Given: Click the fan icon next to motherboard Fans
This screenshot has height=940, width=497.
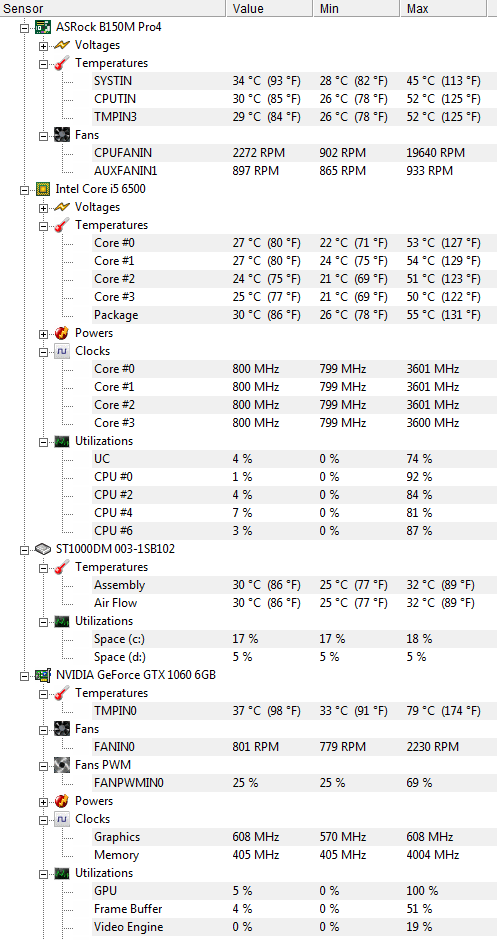Looking at the screenshot, I should point(62,135).
